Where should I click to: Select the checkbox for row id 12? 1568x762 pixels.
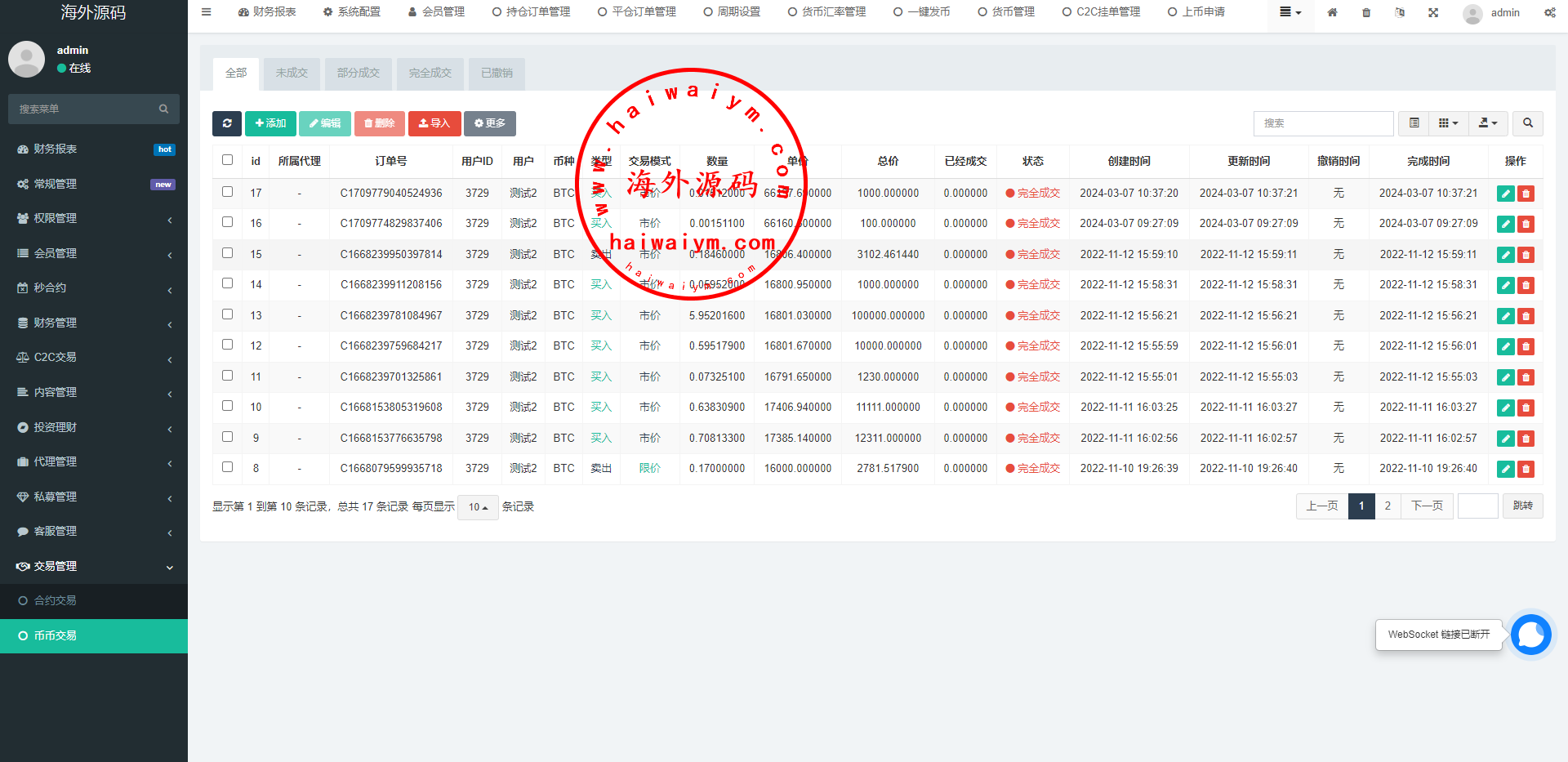coord(228,345)
